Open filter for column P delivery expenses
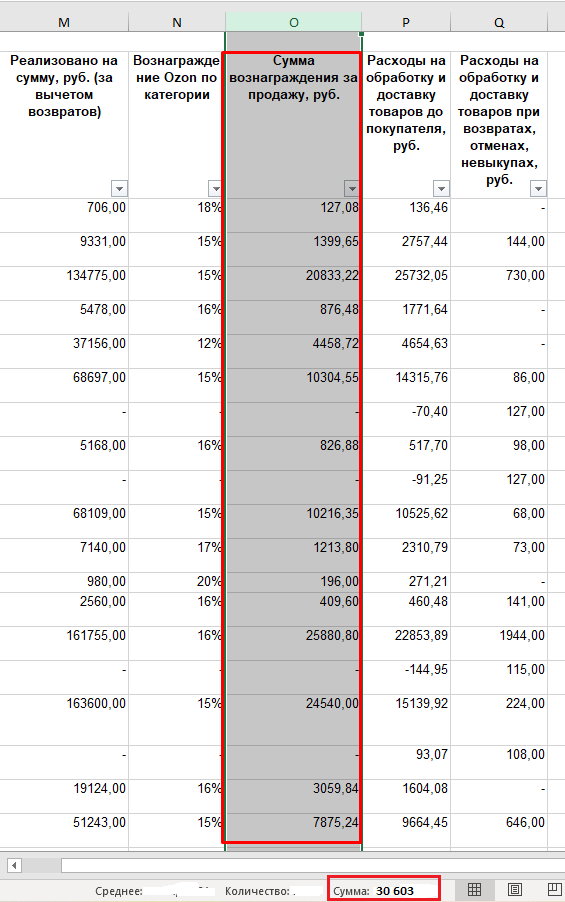 pyautogui.click(x=441, y=189)
